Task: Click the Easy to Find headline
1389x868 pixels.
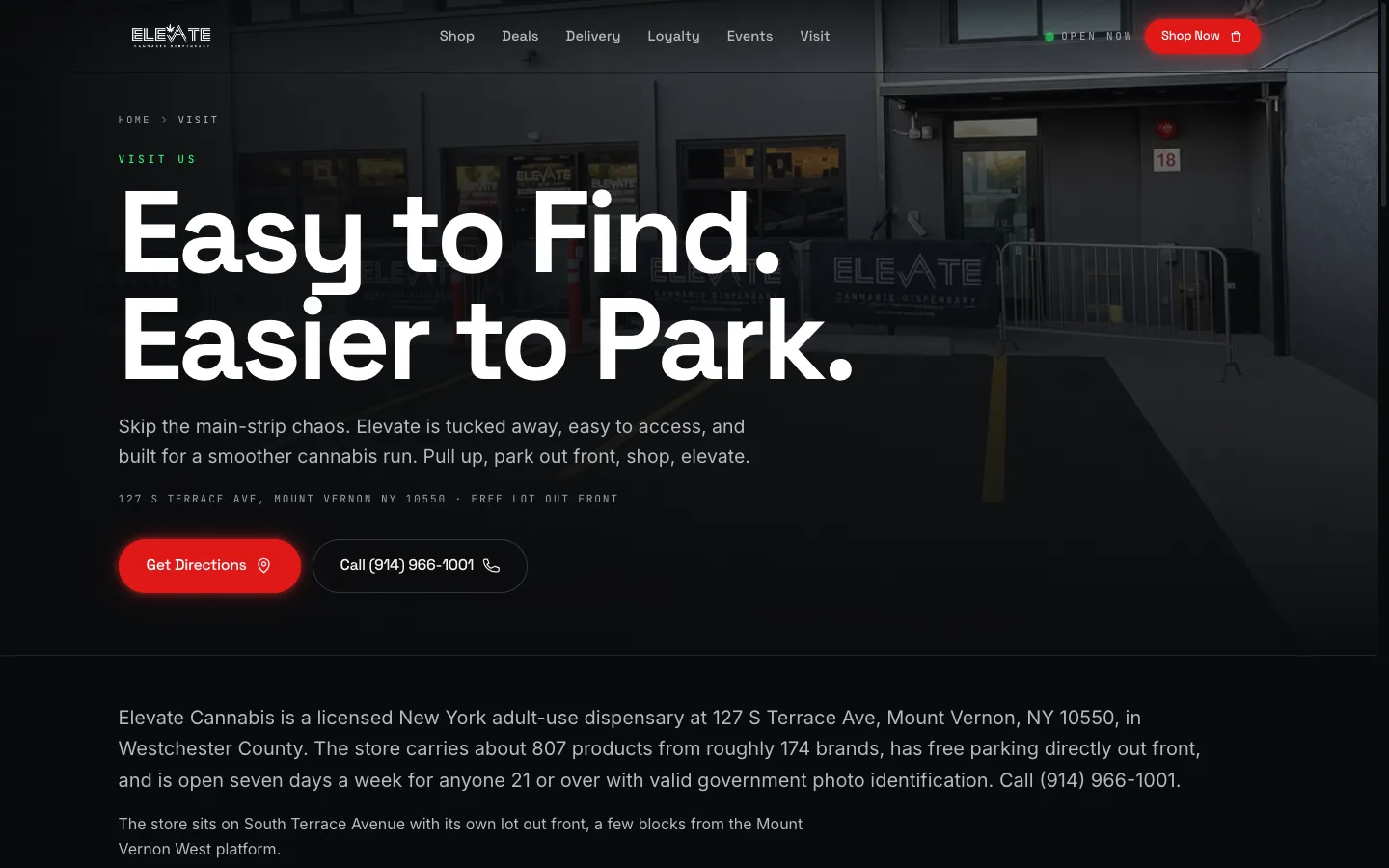Action: 486,286
